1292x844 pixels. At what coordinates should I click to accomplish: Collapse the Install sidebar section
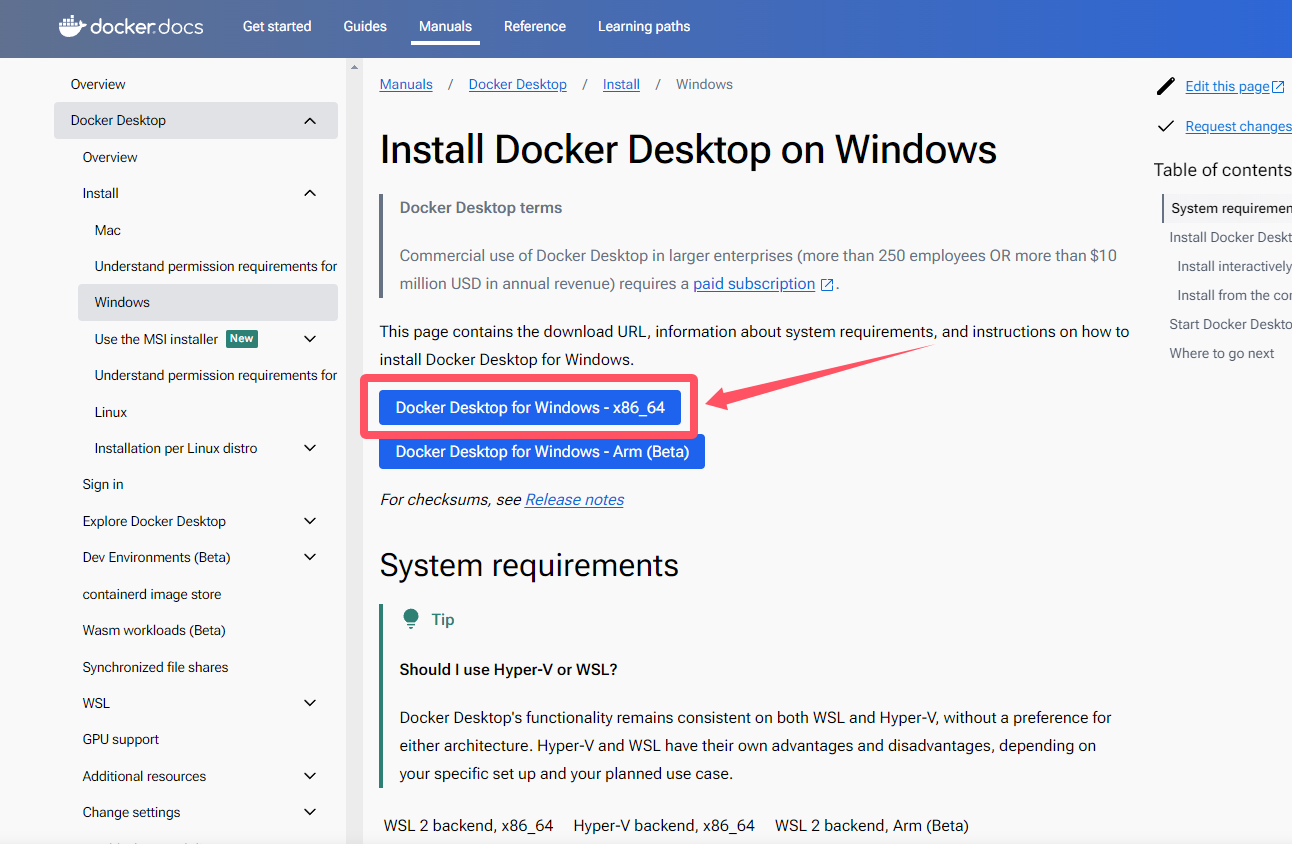310,193
